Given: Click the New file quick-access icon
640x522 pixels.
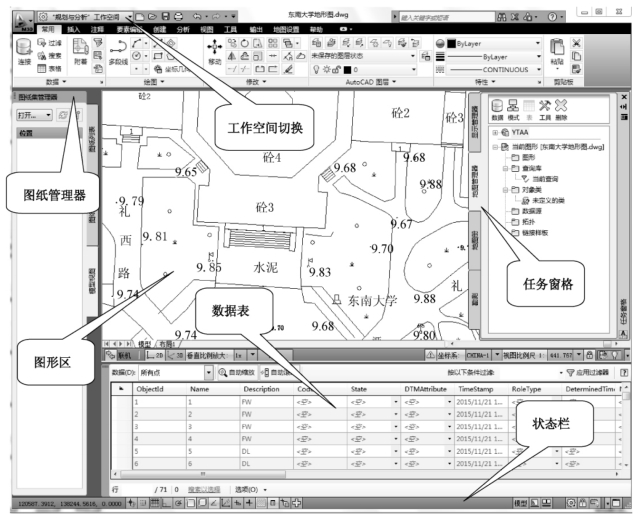Looking at the screenshot, I should (x=140, y=17).
